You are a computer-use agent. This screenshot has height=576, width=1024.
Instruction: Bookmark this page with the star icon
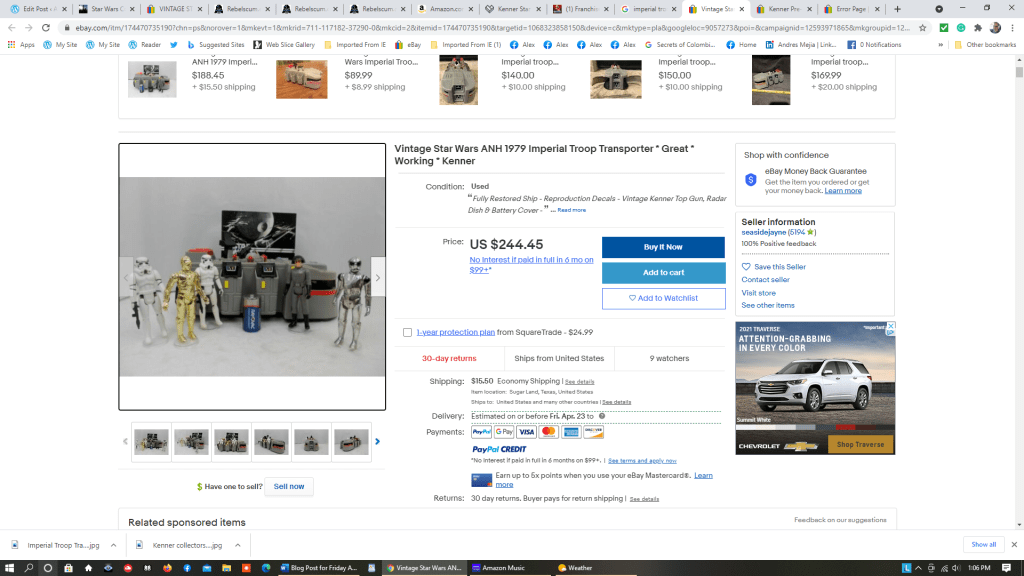[922, 28]
